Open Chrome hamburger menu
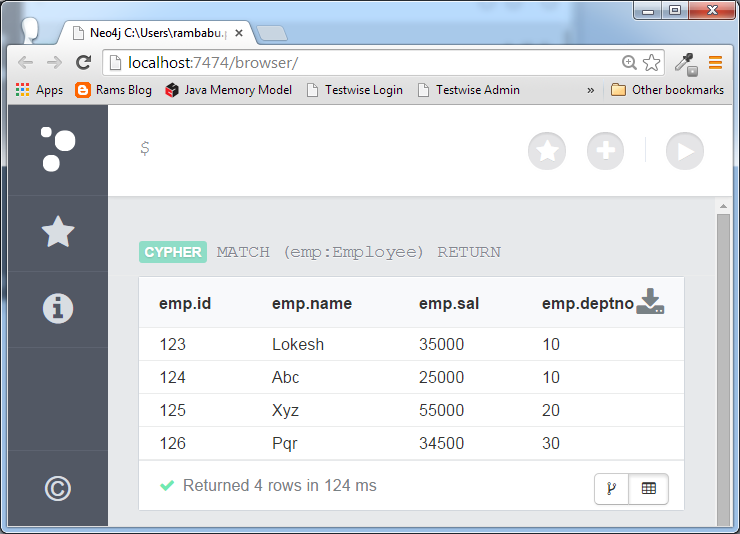This screenshot has height=534, width=740. pyautogui.click(x=715, y=62)
